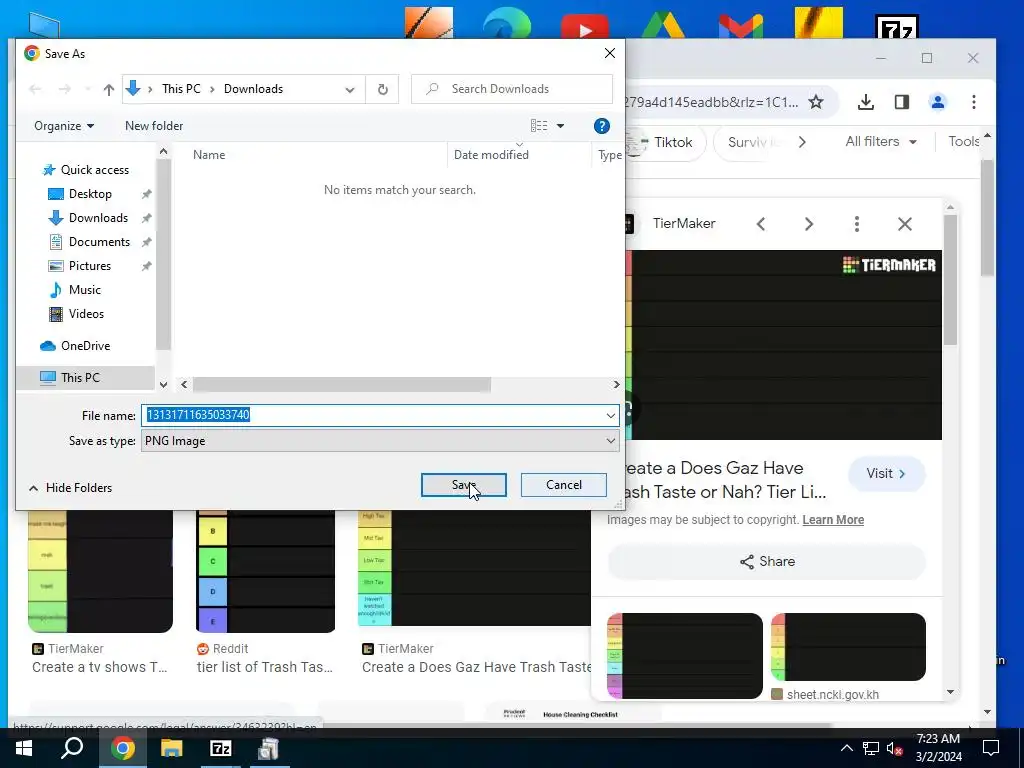1024x768 pixels.
Task: Click the muted volume tray icon
Action: coord(894,748)
